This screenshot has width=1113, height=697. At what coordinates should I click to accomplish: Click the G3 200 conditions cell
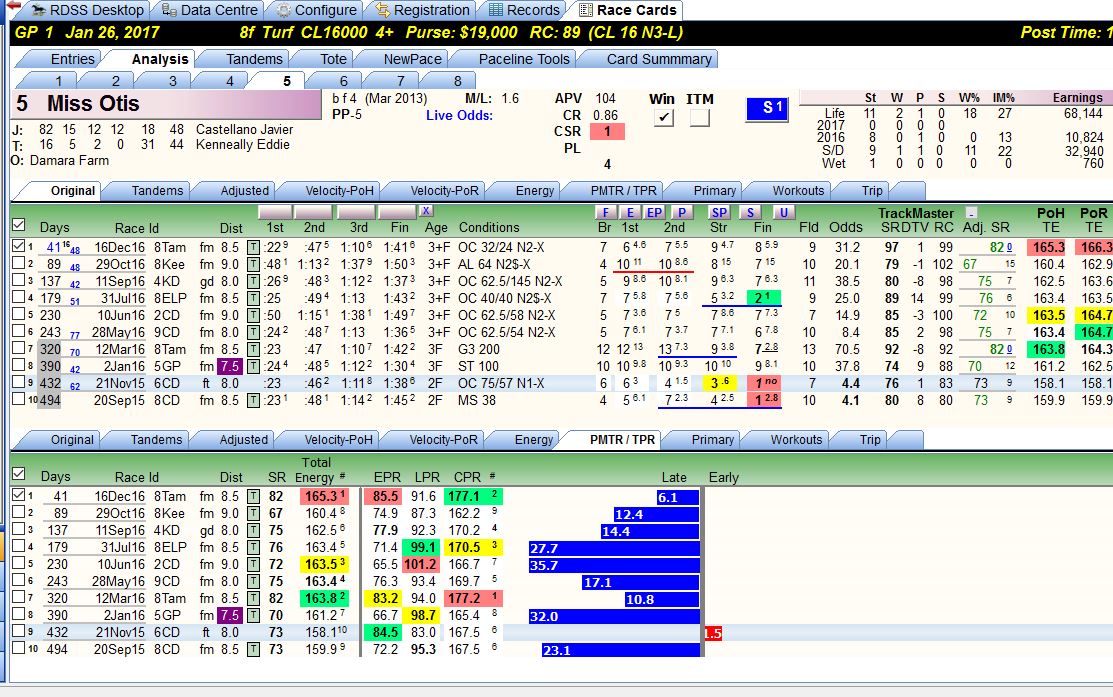(x=478, y=349)
